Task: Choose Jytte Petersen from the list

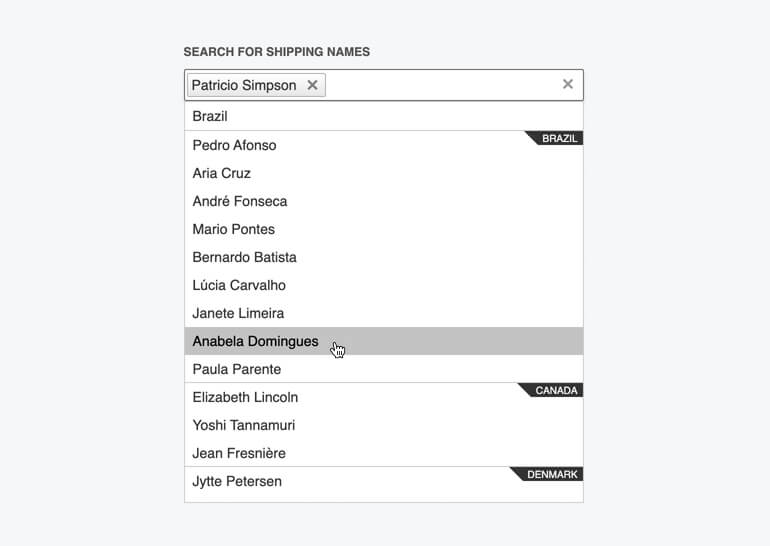Action: (237, 481)
